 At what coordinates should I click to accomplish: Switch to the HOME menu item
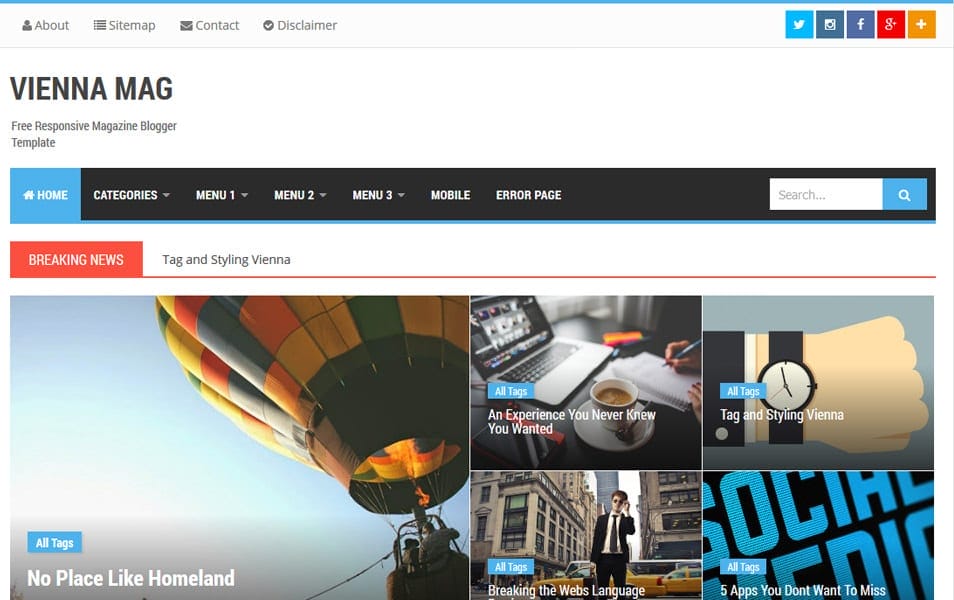44,195
